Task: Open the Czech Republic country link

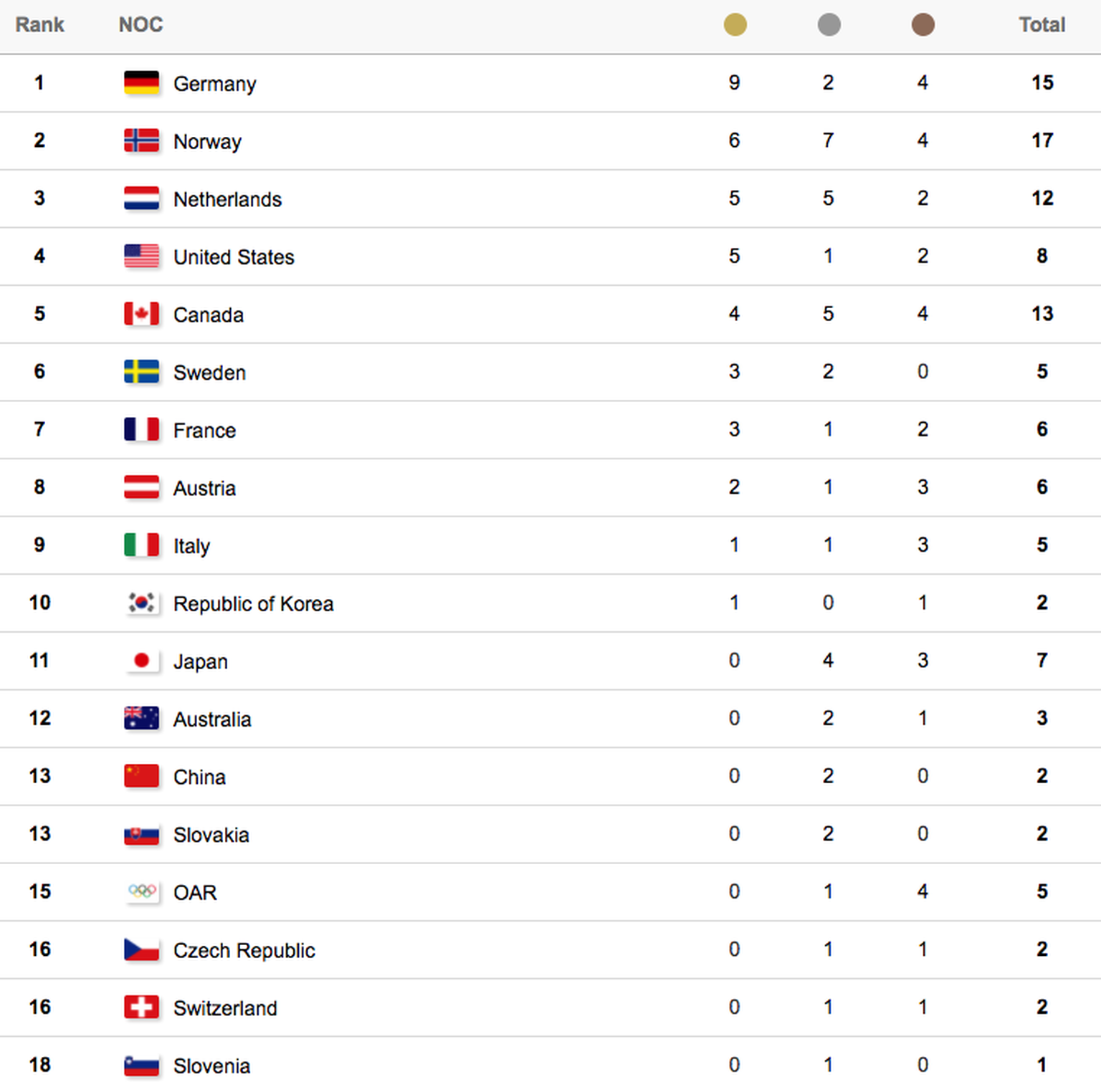Action: click(x=244, y=950)
